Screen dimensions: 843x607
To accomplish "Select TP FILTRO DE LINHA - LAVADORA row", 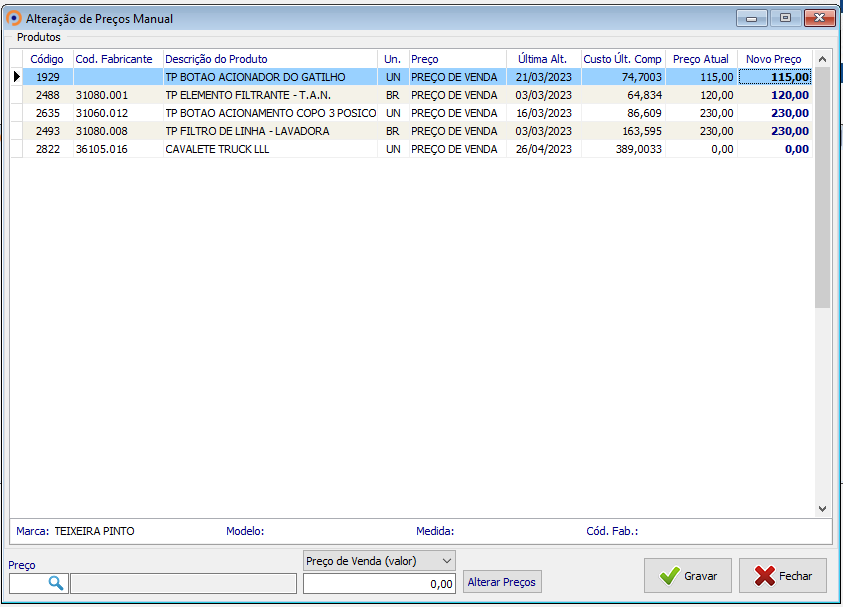I will [247, 131].
